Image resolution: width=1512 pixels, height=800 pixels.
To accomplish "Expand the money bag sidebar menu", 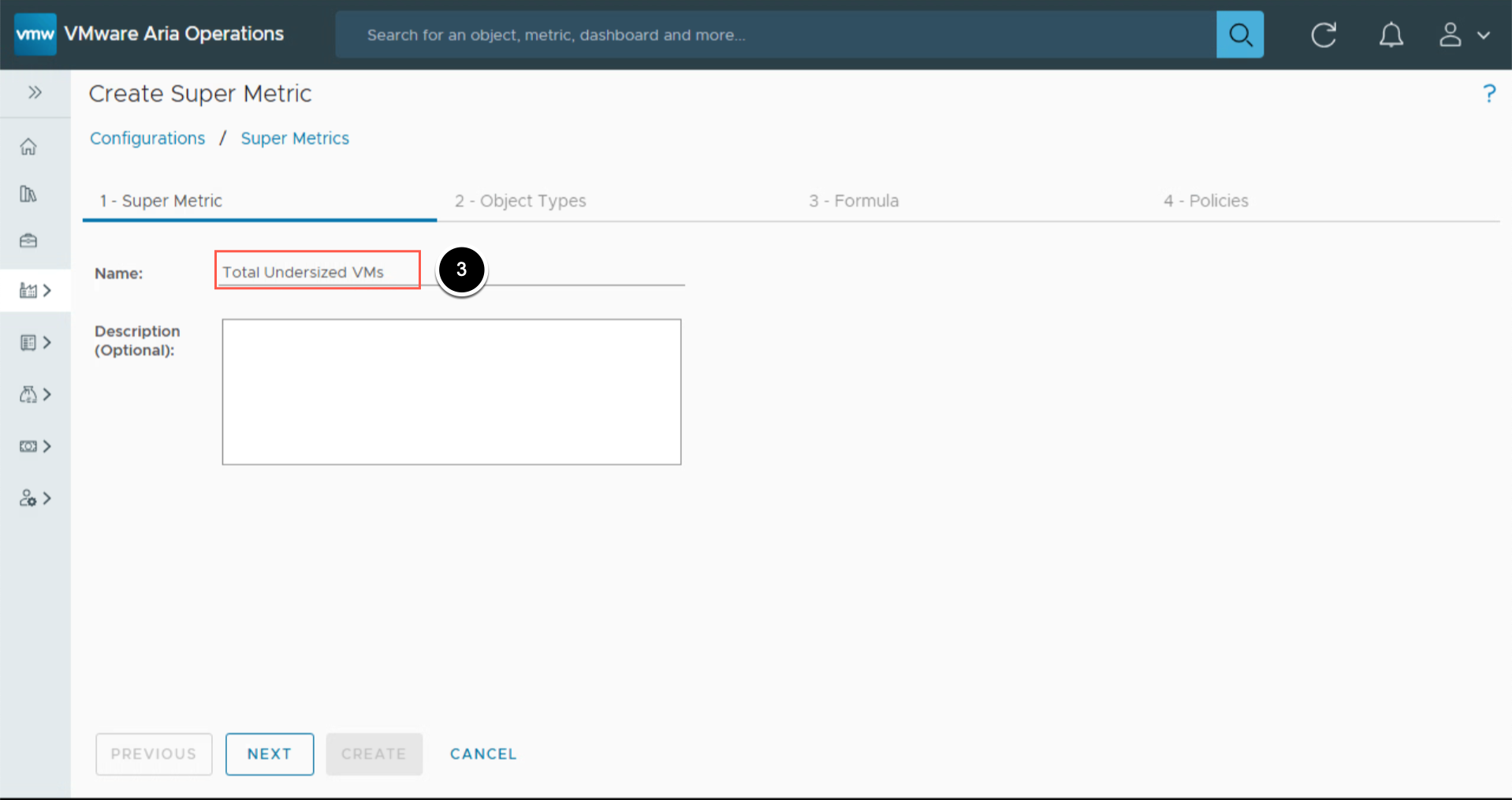I will coord(35,395).
